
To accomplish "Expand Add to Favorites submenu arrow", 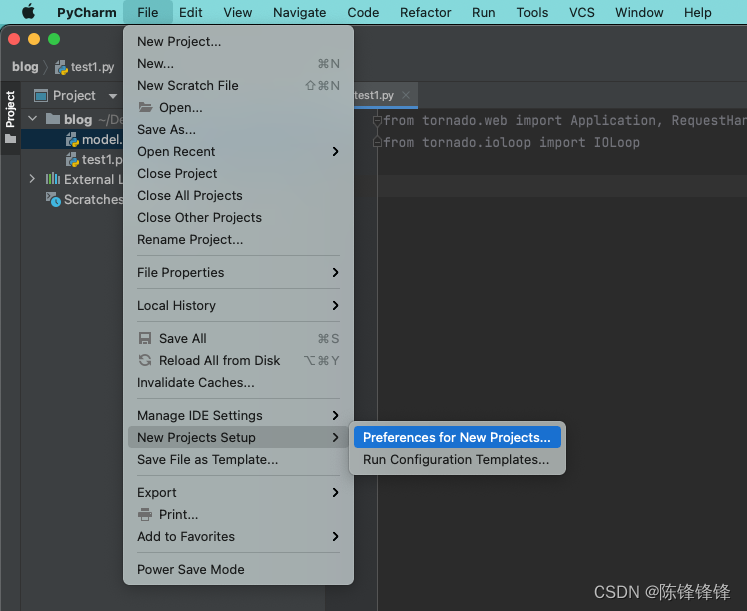I will pyautogui.click(x=335, y=536).
